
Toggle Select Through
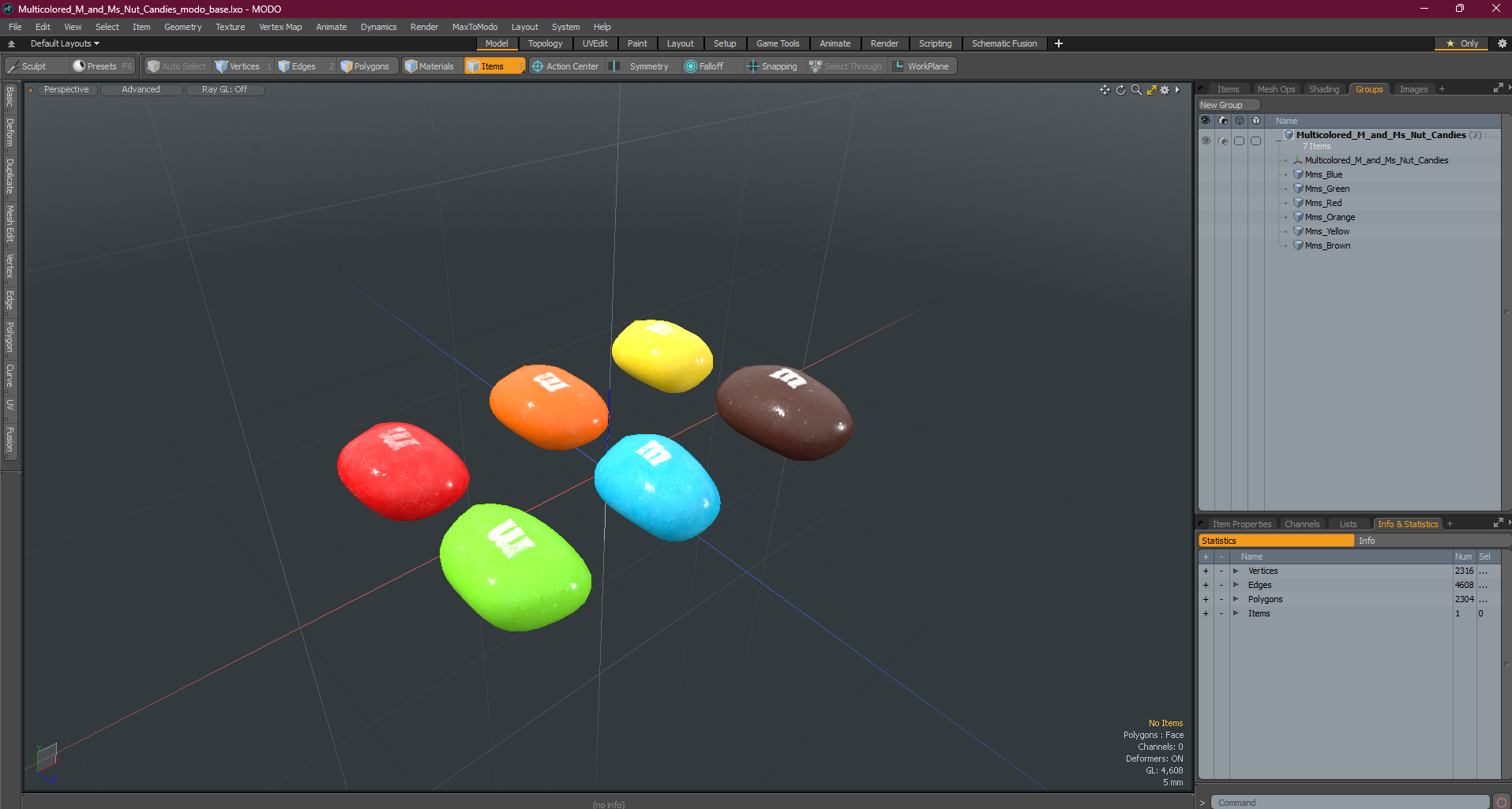pyautogui.click(x=846, y=66)
